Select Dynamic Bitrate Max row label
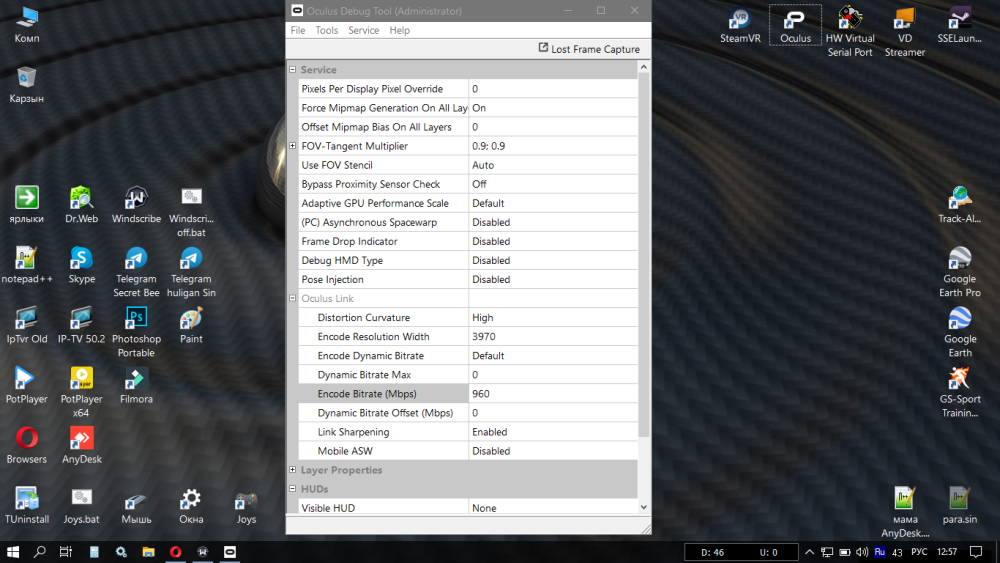The image size is (1000, 563). 364,375
